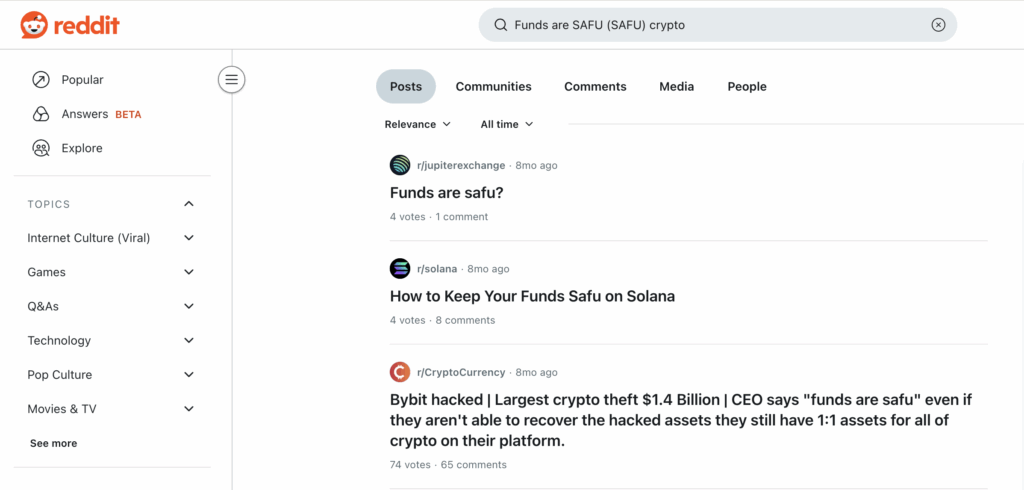Screen dimensions: 1024x490
Task: Switch to the Comments tab
Action: click(595, 87)
